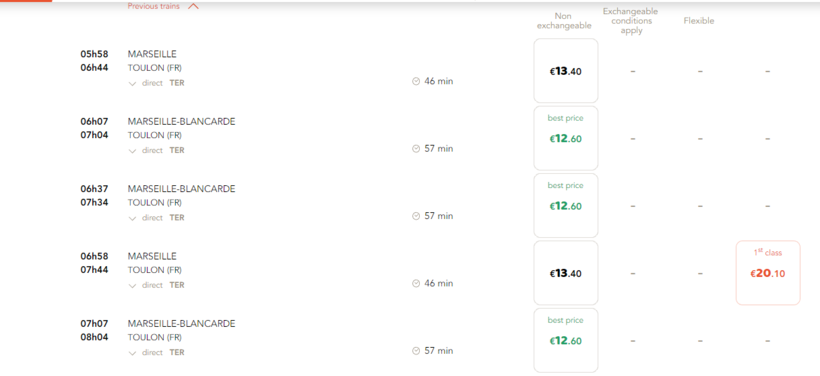Click clock icon for 06h37 train duration

coord(416,216)
